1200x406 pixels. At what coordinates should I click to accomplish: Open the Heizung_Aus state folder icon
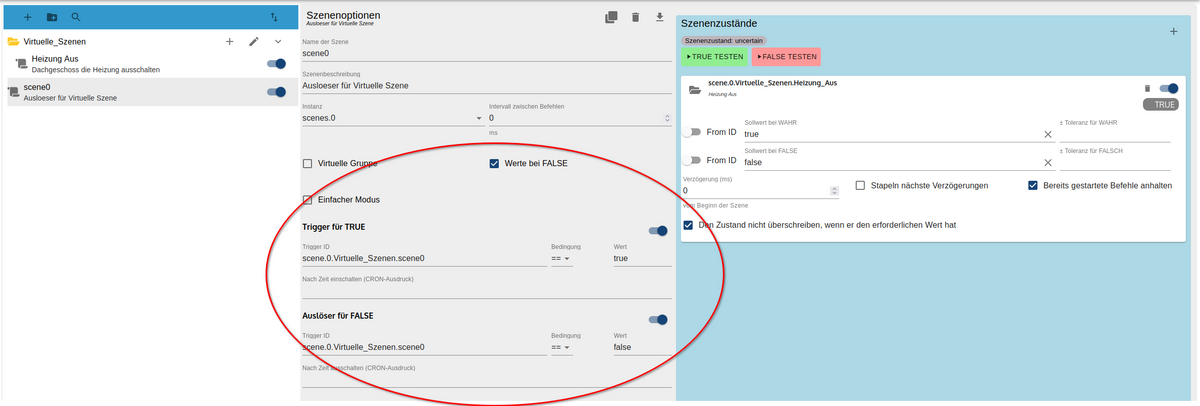(x=694, y=90)
